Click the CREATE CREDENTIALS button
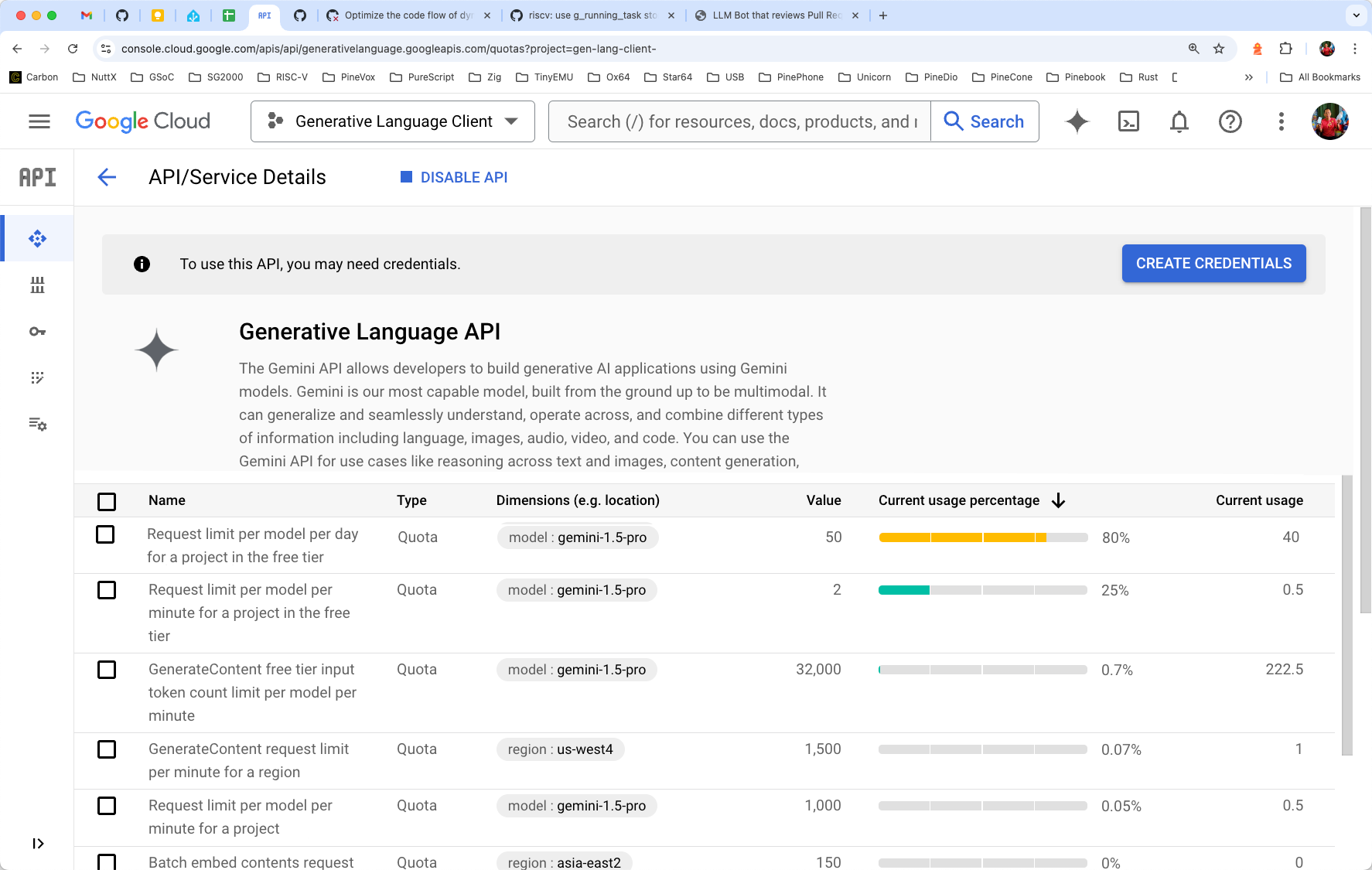Viewport: 1372px width, 870px height. (x=1213, y=264)
